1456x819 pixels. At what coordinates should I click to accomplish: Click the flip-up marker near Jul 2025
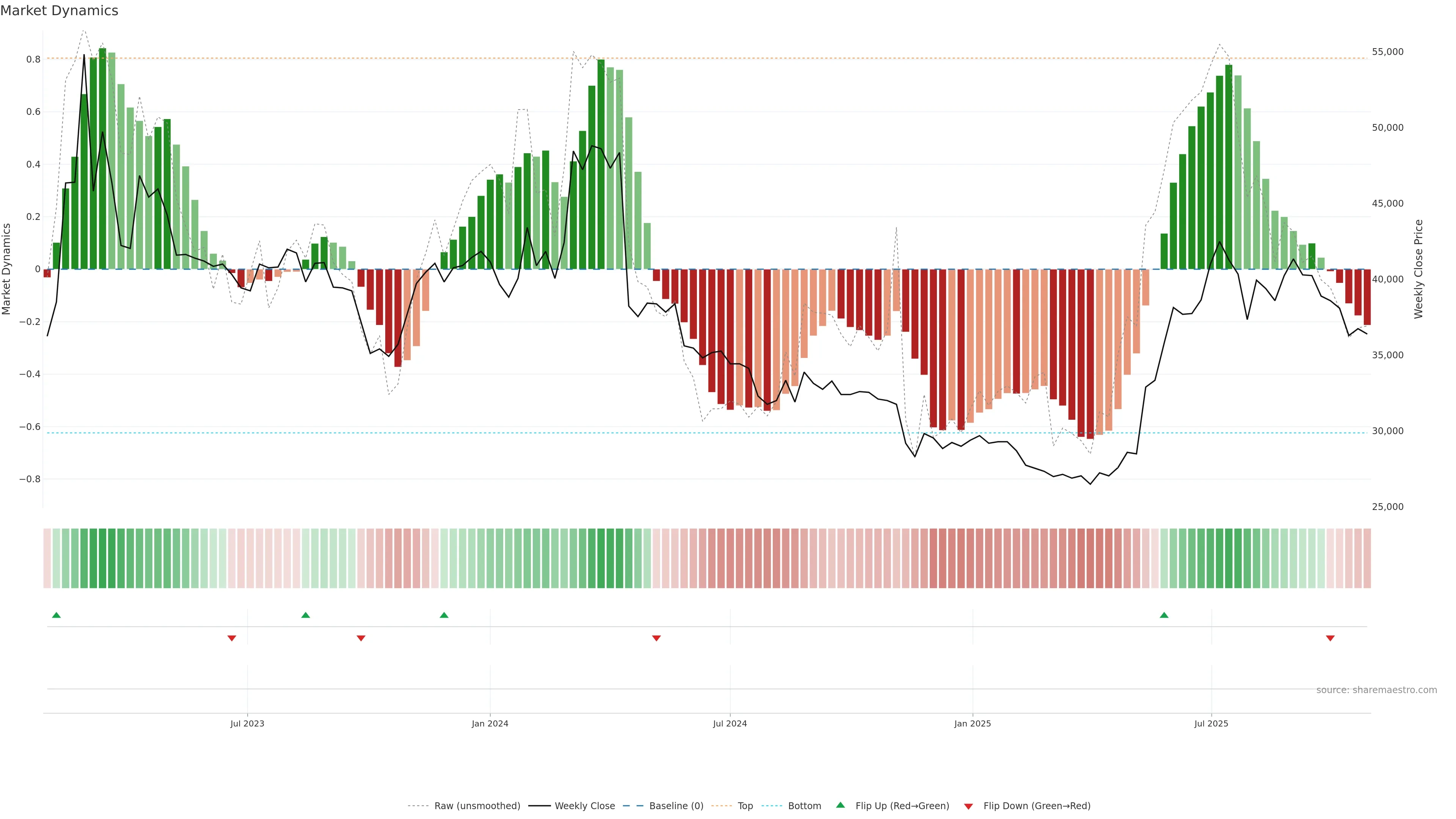[x=1164, y=615]
